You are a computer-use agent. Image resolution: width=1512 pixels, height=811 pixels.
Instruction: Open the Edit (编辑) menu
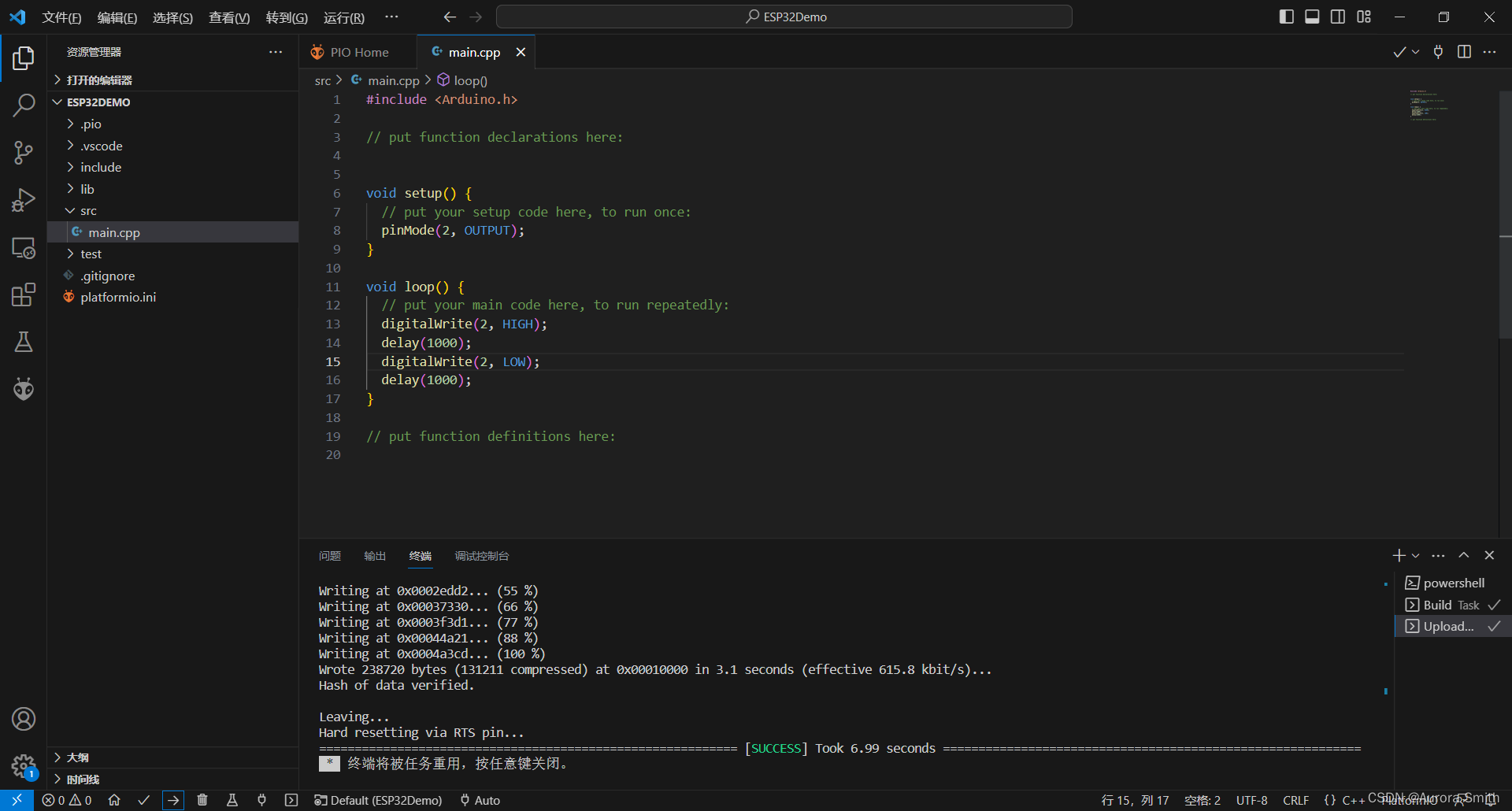click(117, 17)
